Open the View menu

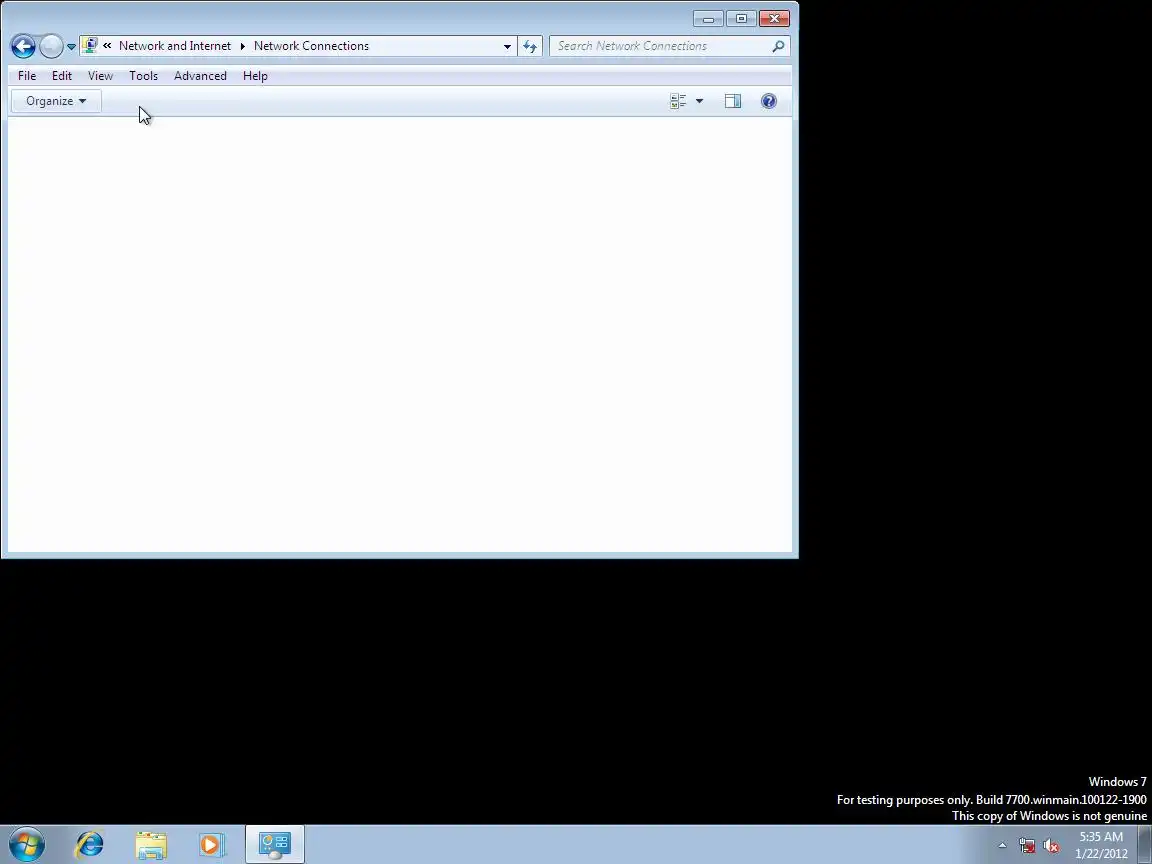click(101, 76)
